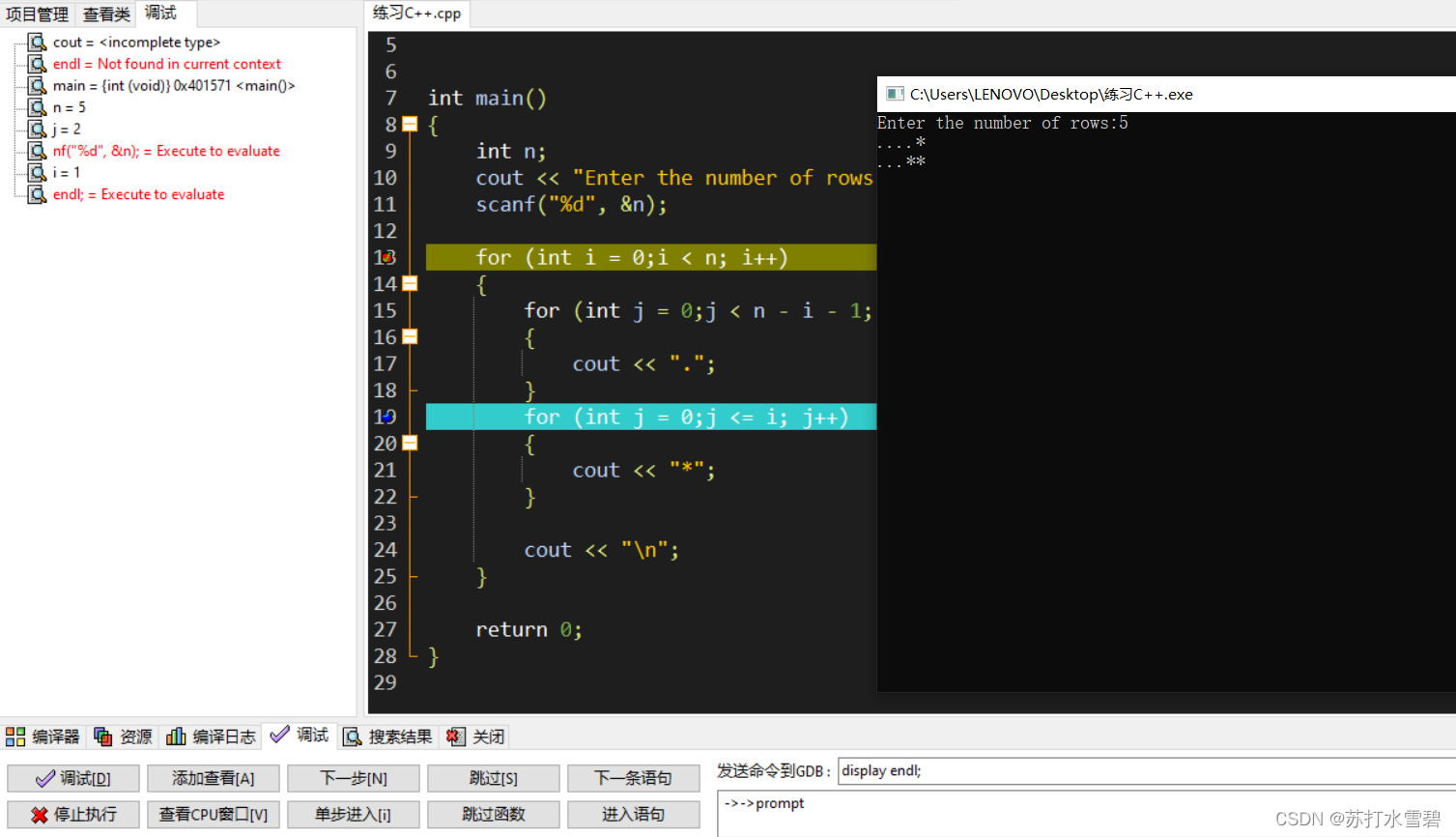Click the 进入语句 button

point(634,815)
